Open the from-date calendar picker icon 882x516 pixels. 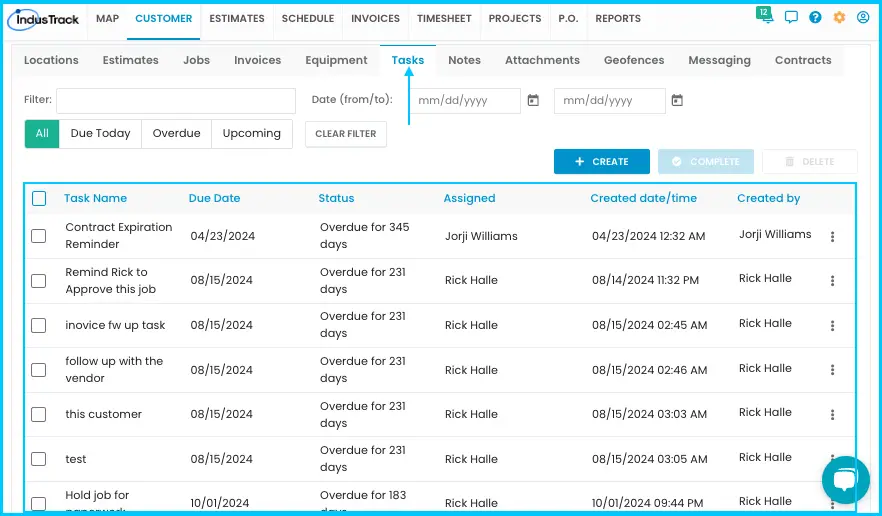pyautogui.click(x=533, y=101)
